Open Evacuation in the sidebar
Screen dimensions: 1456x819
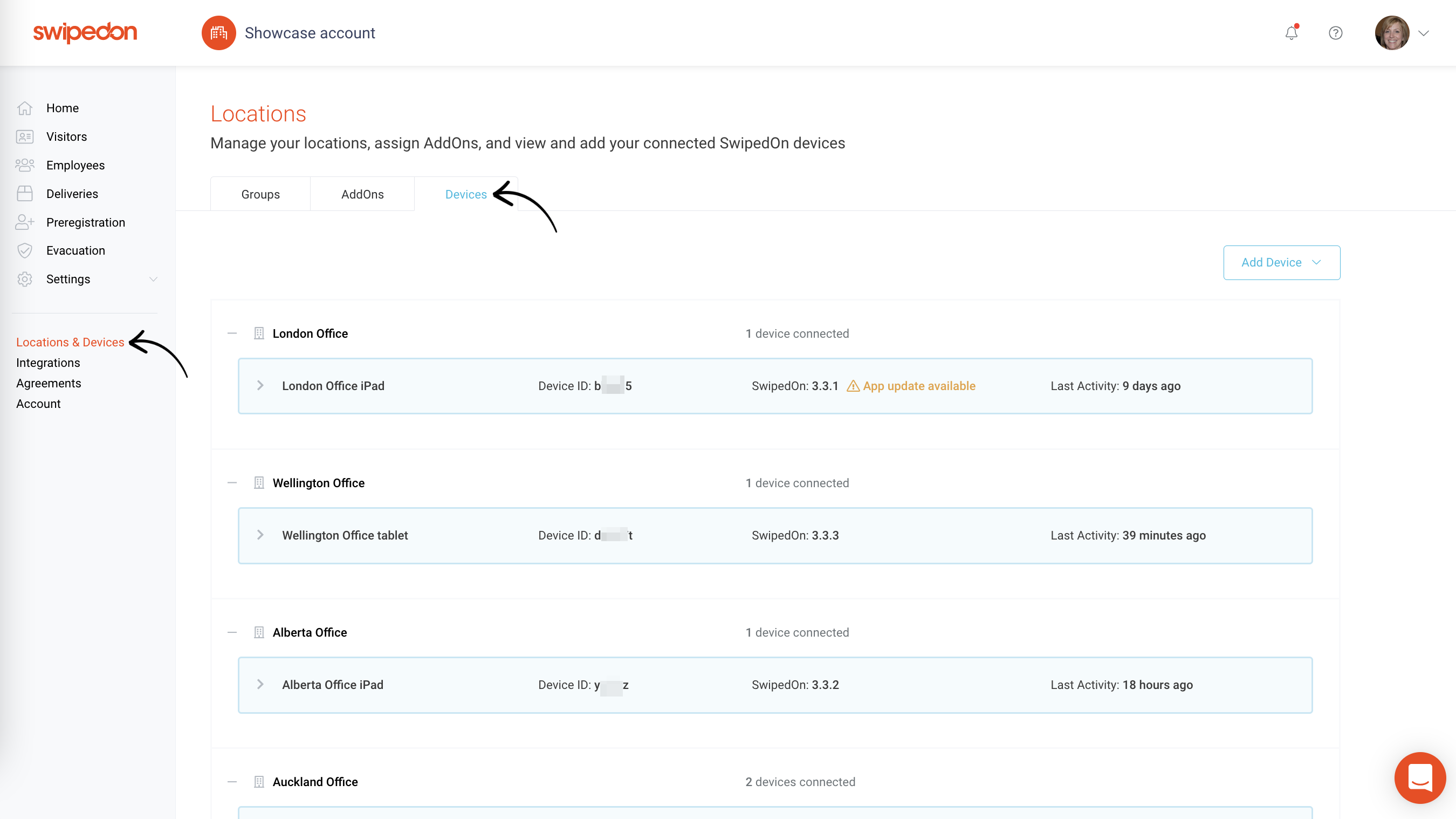click(x=75, y=250)
